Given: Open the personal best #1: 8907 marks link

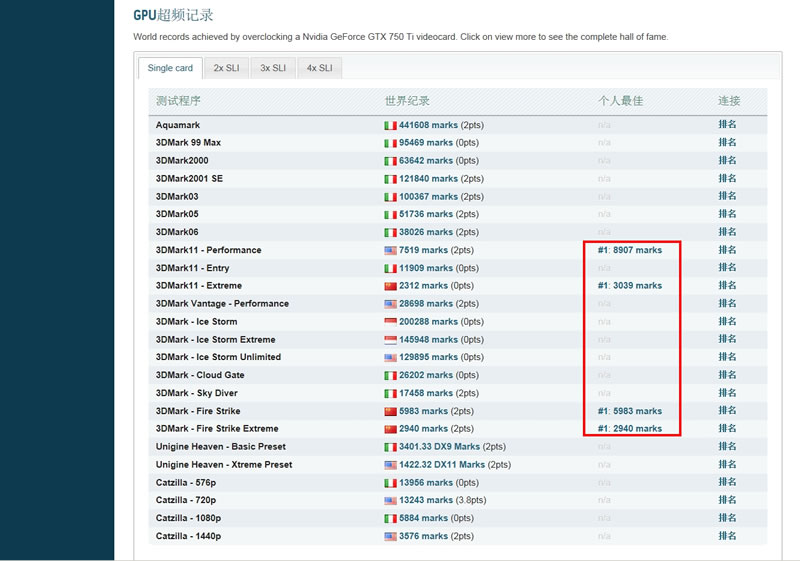Looking at the screenshot, I should [x=629, y=250].
